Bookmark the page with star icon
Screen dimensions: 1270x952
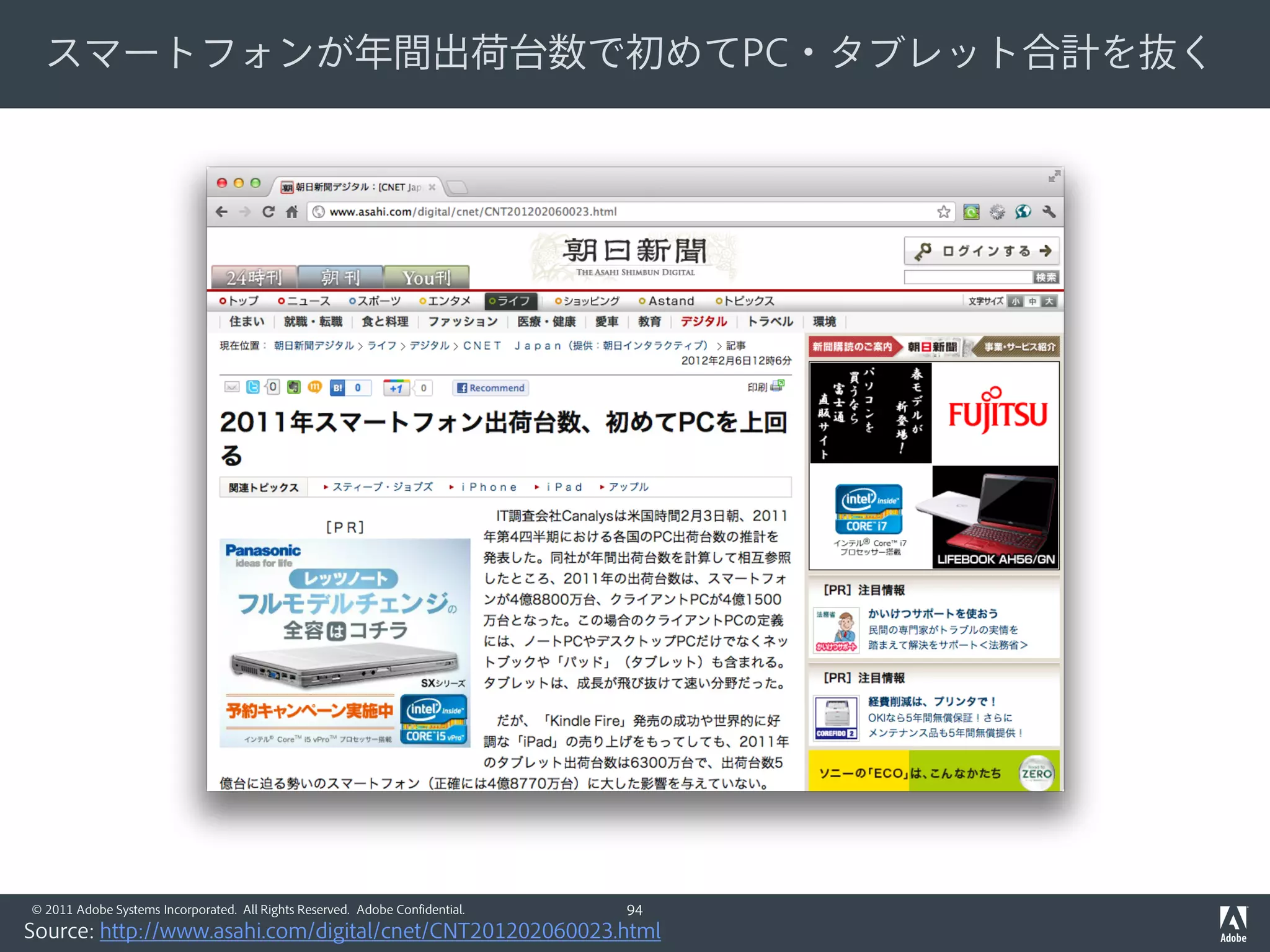click(x=943, y=212)
